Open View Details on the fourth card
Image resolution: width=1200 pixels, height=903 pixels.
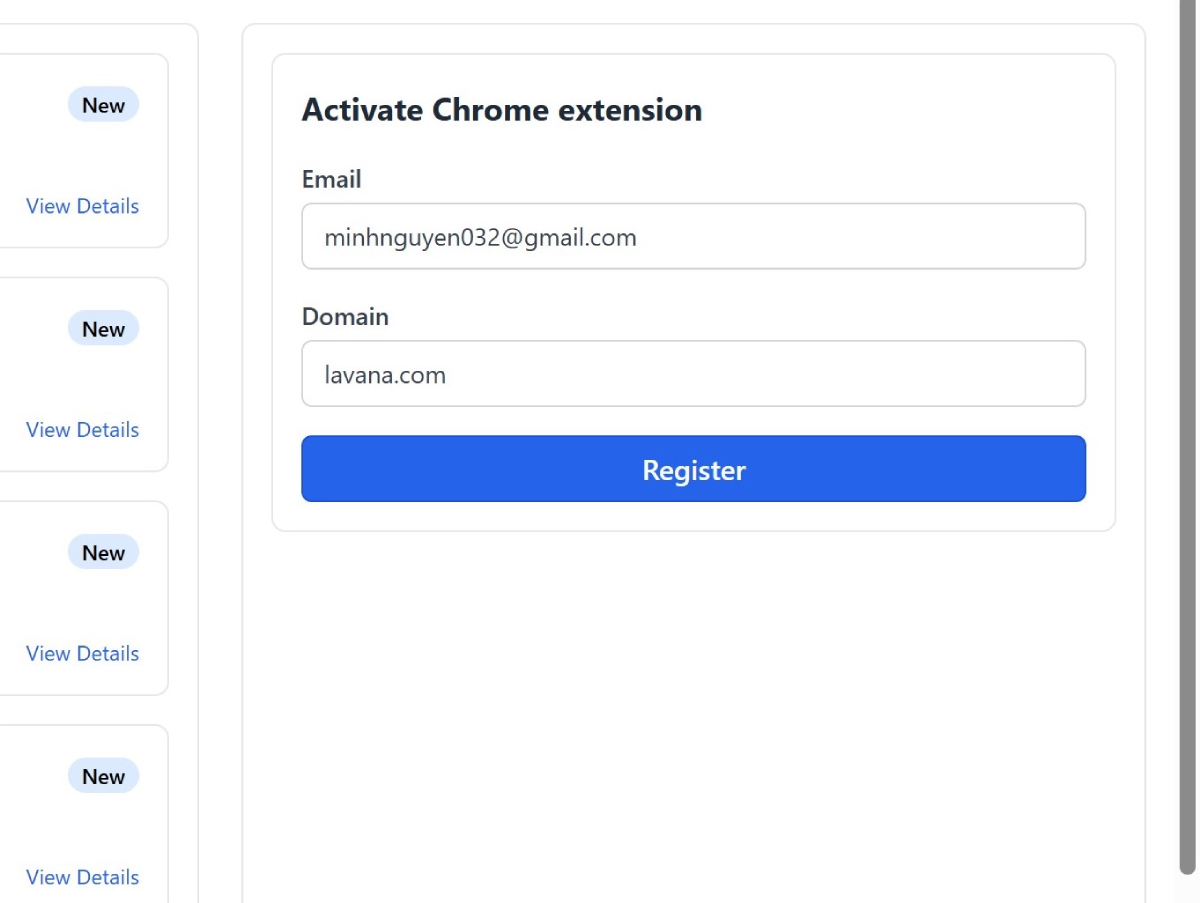[x=82, y=877]
